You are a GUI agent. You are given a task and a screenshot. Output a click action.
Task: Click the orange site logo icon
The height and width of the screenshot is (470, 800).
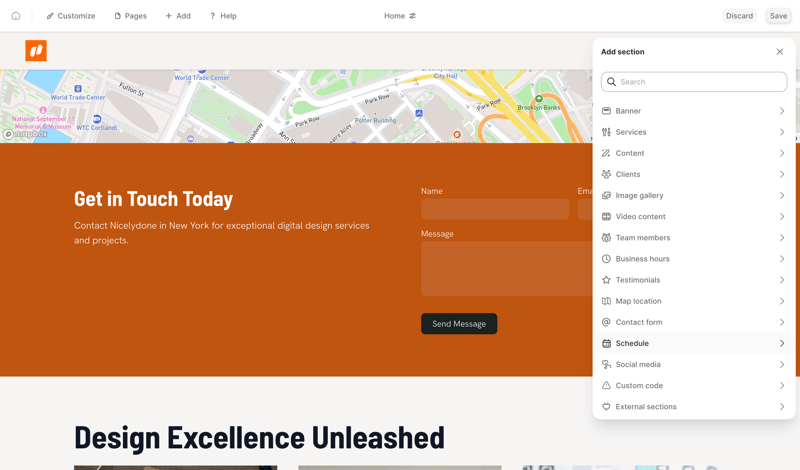(36, 51)
